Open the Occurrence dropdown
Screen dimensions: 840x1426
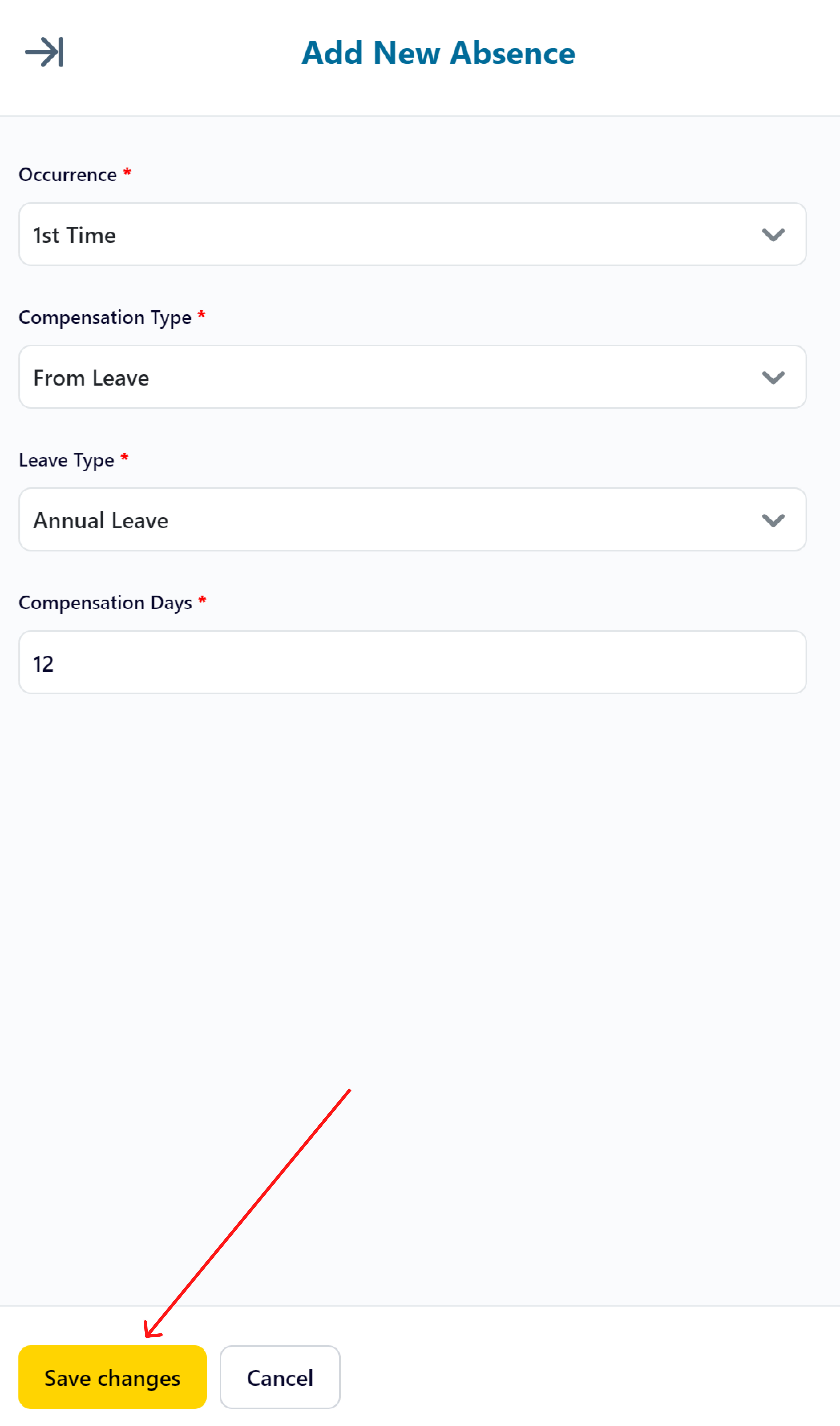tap(413, 234)
